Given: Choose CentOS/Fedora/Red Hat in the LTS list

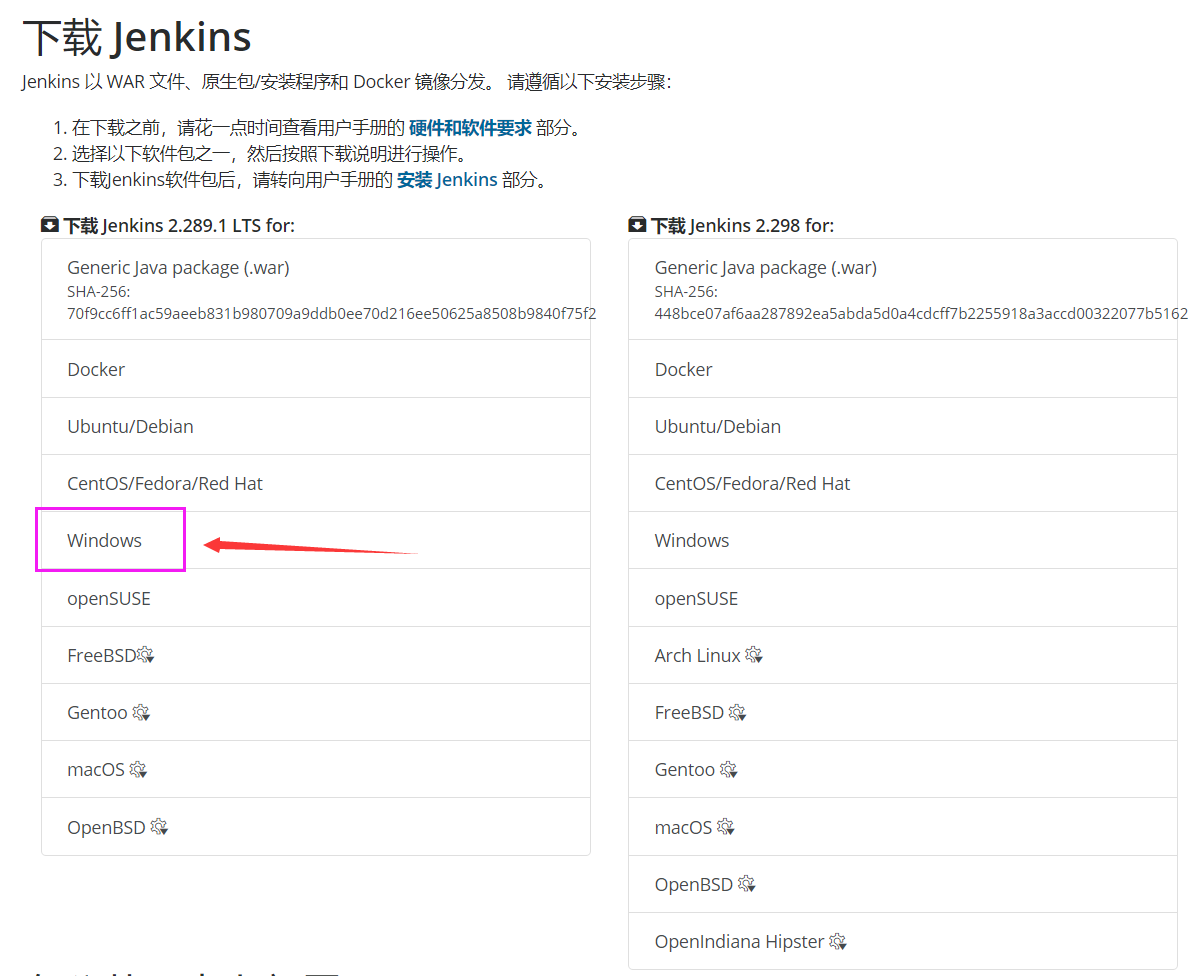Looking at the screenshot, I should 316,483.
